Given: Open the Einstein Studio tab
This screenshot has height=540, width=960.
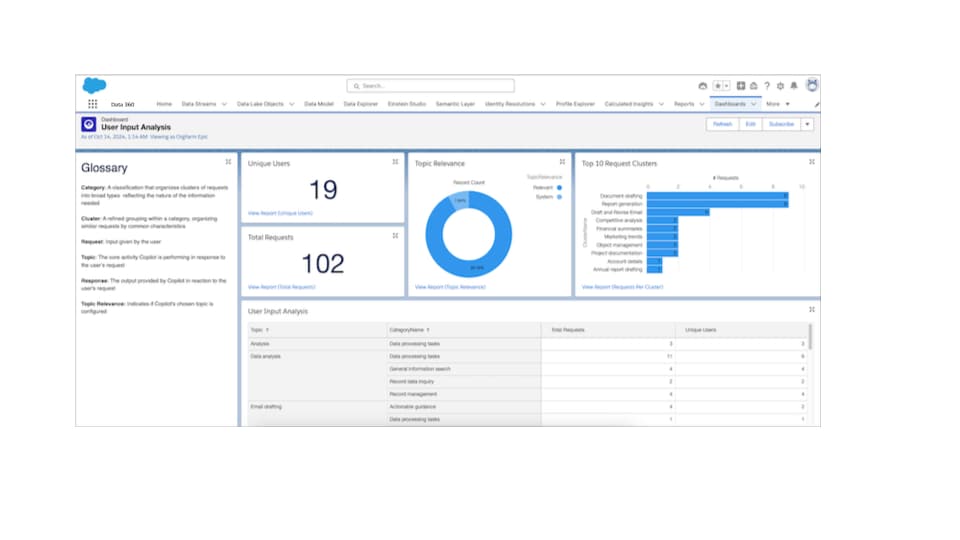Looking at the screenshot, I should pyautogui.click(x=407, y=104).
